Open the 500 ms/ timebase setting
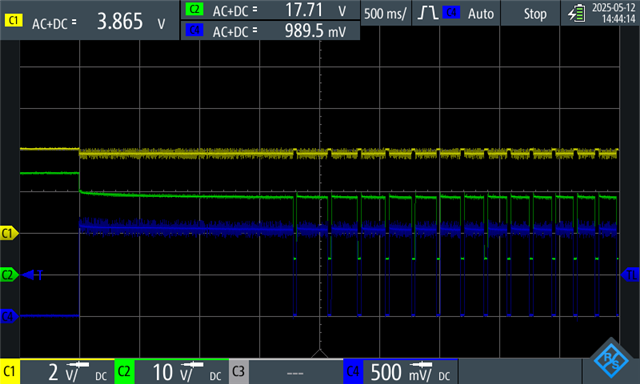 click(x=385, y=14)
